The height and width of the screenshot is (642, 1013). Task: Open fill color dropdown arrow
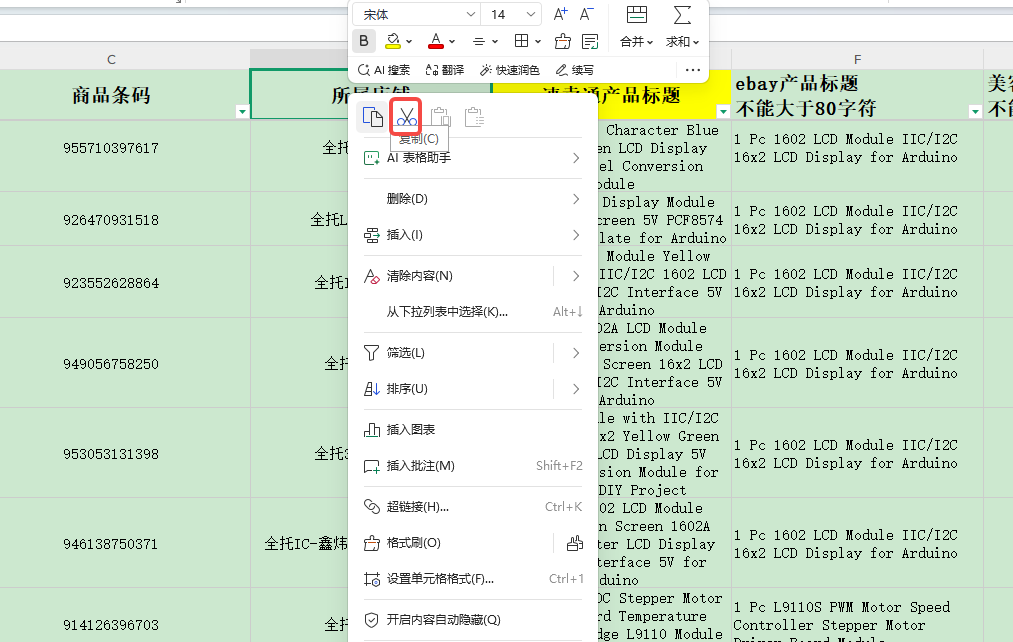coord(409,42)
